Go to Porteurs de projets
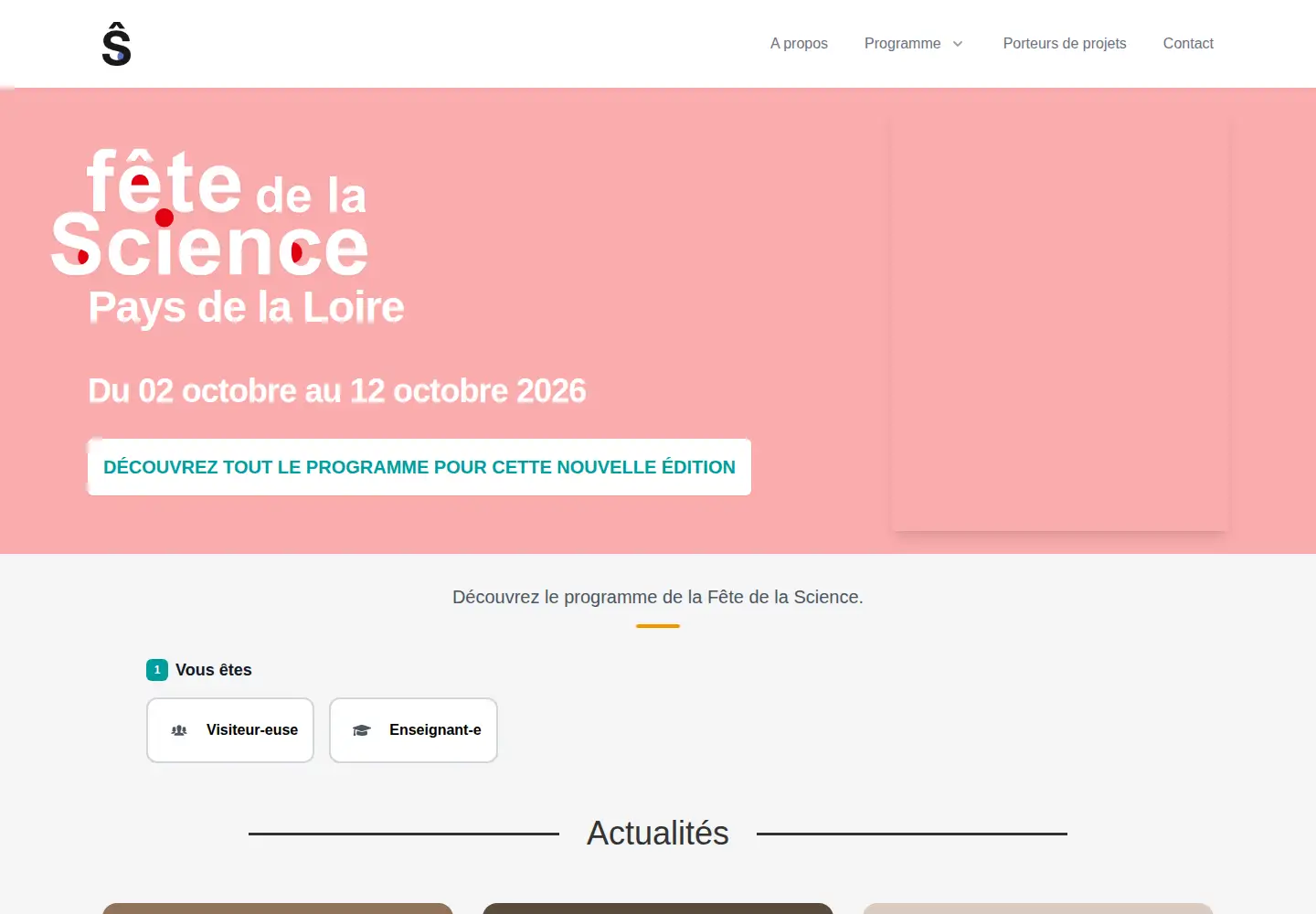This screenshot has width=1316, height=914. pyautogui.click(x=1065, y=43)
